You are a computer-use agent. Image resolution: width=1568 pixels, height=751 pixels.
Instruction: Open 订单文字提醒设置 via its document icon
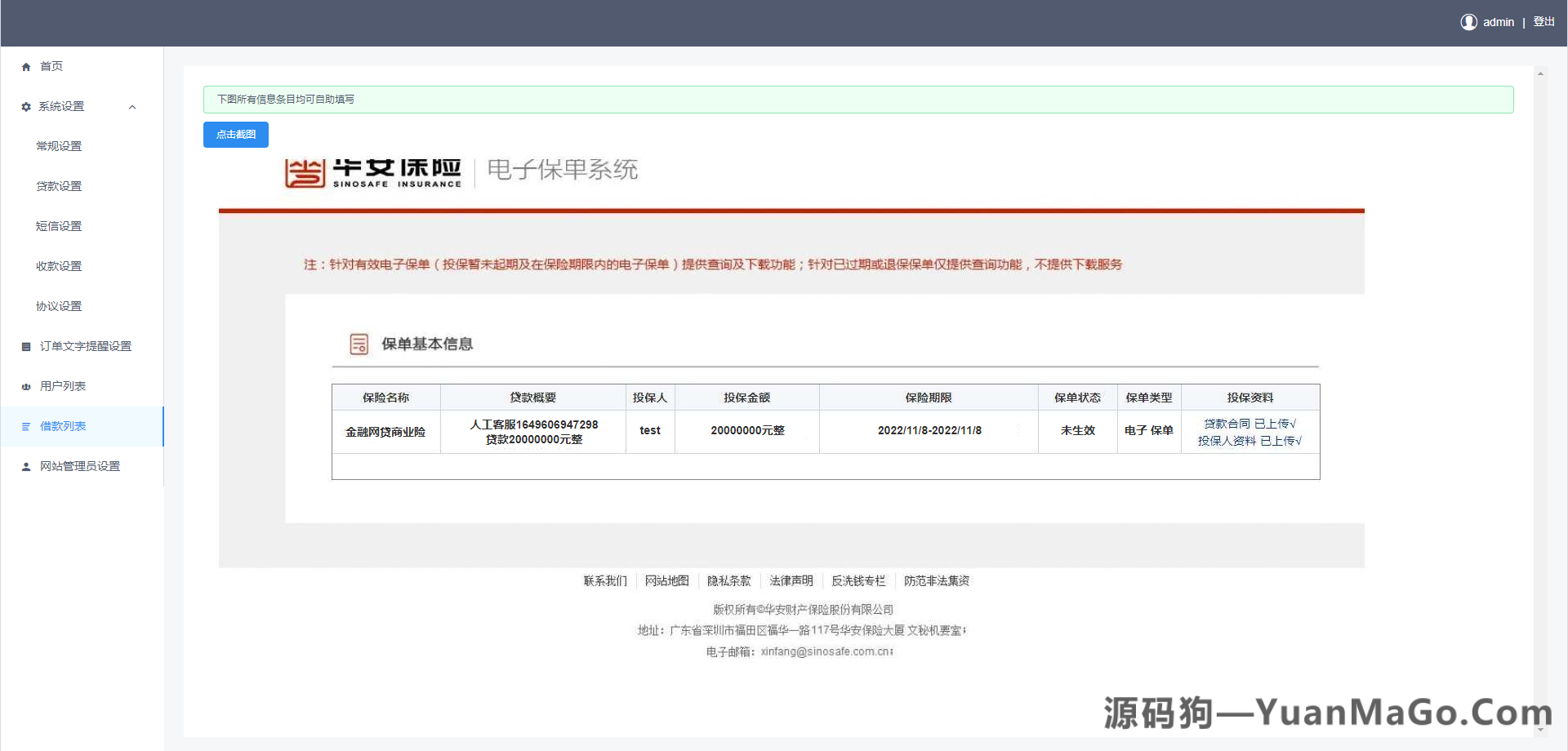click(x=25, y=346)
